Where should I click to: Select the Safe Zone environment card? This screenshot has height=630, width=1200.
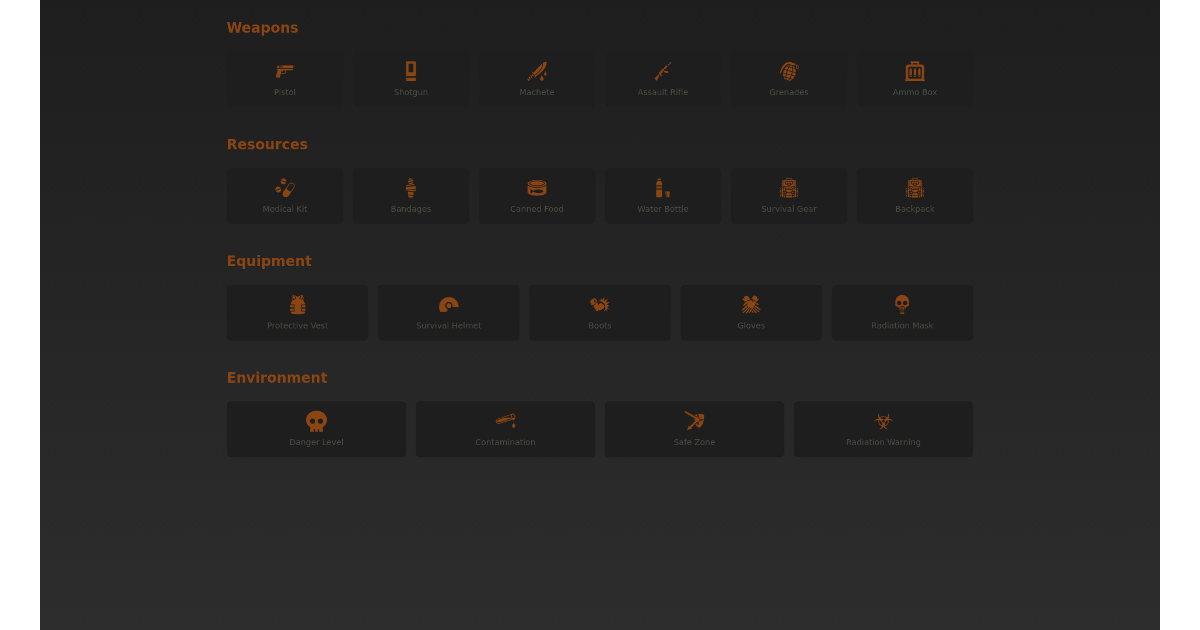point(694,428)
